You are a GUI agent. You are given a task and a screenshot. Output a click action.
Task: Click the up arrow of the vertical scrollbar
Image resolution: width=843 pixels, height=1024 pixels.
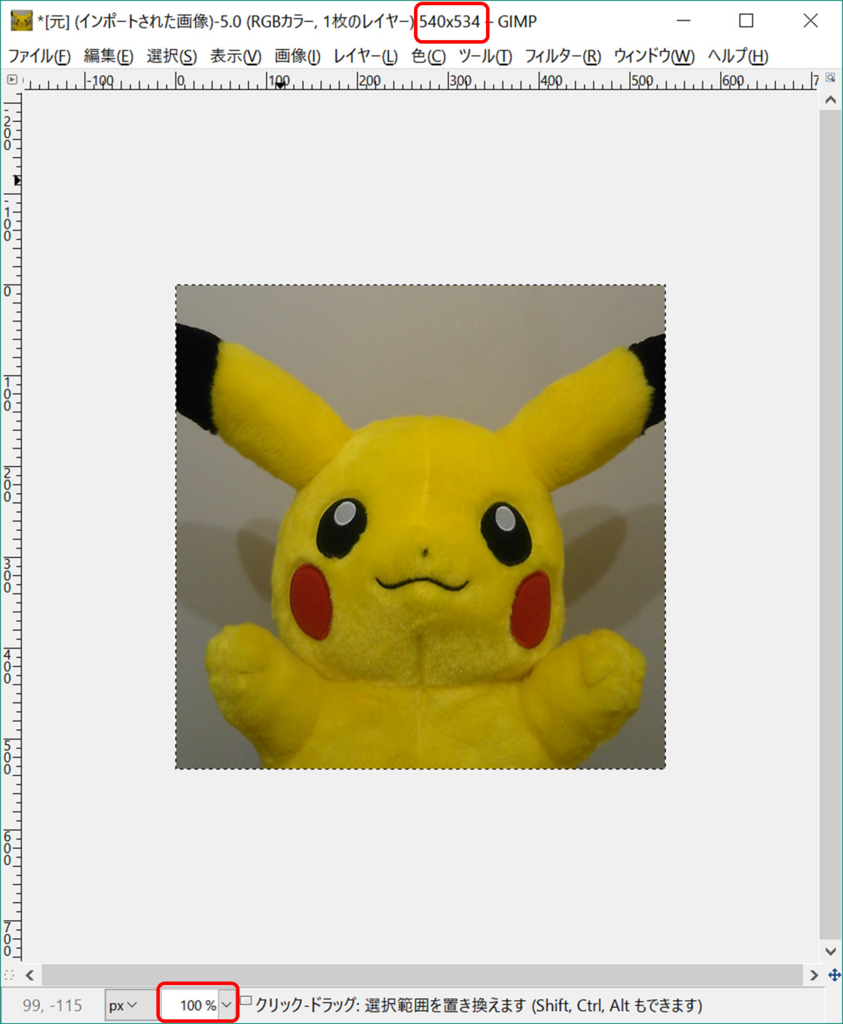pyautogui.click(x=830, y=97)
